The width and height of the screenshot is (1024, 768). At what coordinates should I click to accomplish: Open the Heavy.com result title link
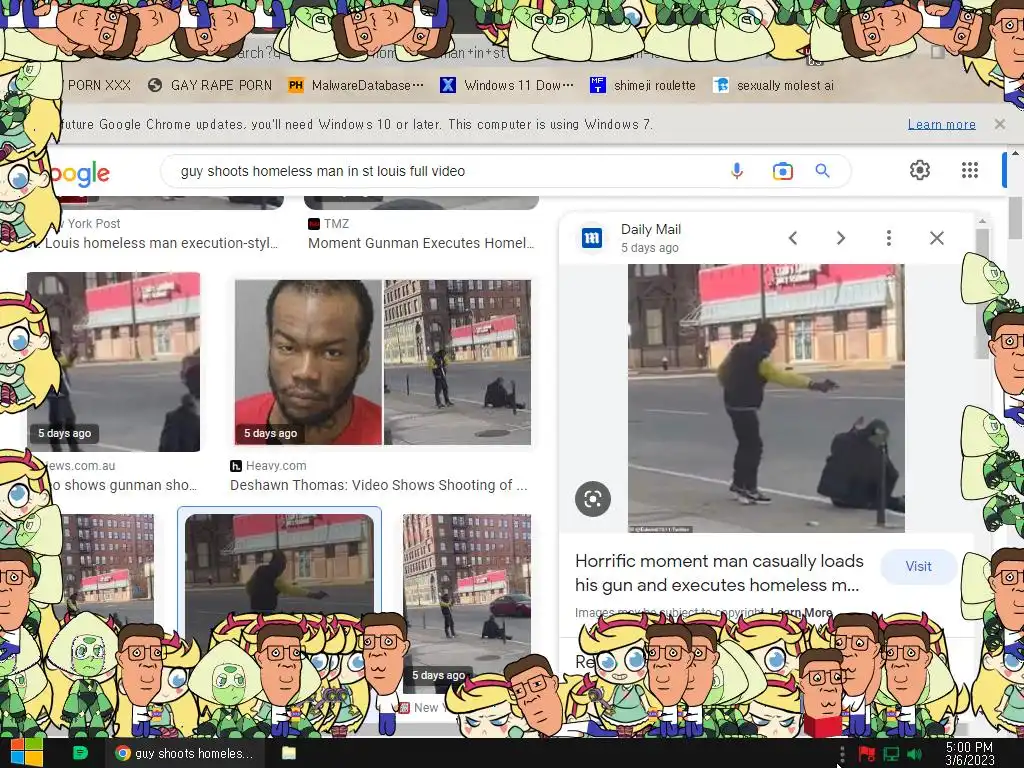[379, 485]
